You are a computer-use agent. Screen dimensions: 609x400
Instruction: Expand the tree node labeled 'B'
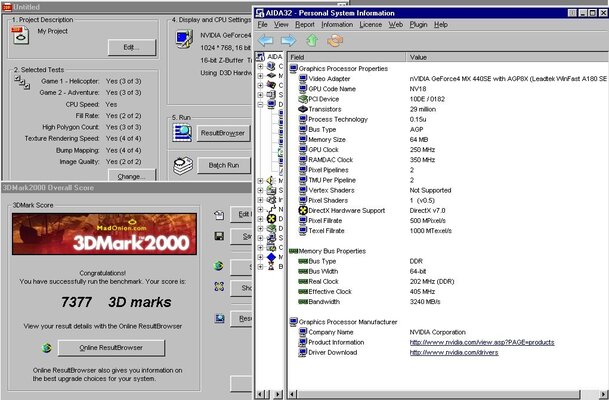click(260, 266)
